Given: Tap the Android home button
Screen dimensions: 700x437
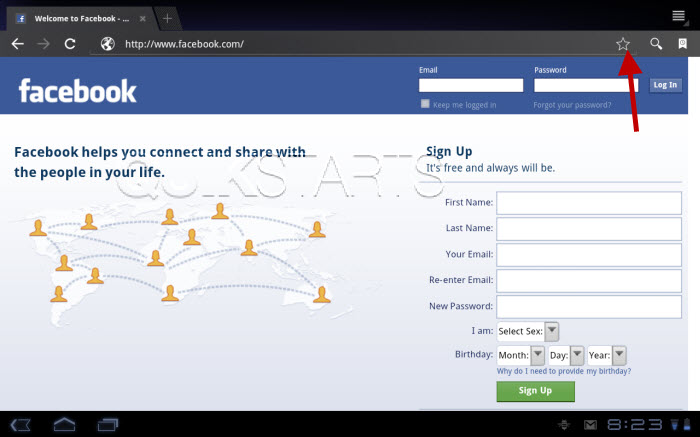Looking at the screenshot, I should (65, 424).
